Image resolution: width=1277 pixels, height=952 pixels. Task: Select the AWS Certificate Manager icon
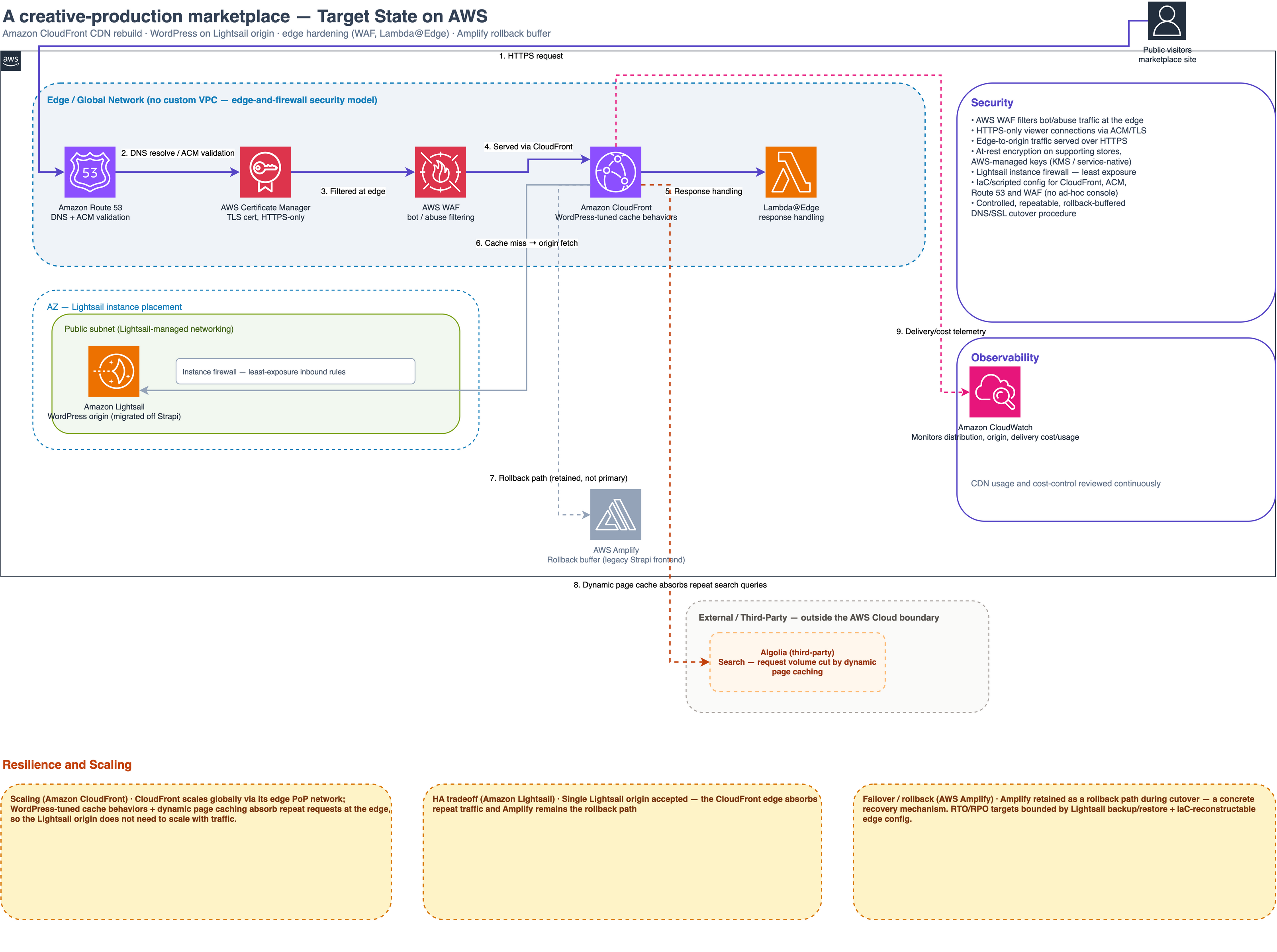click(265, 172)
